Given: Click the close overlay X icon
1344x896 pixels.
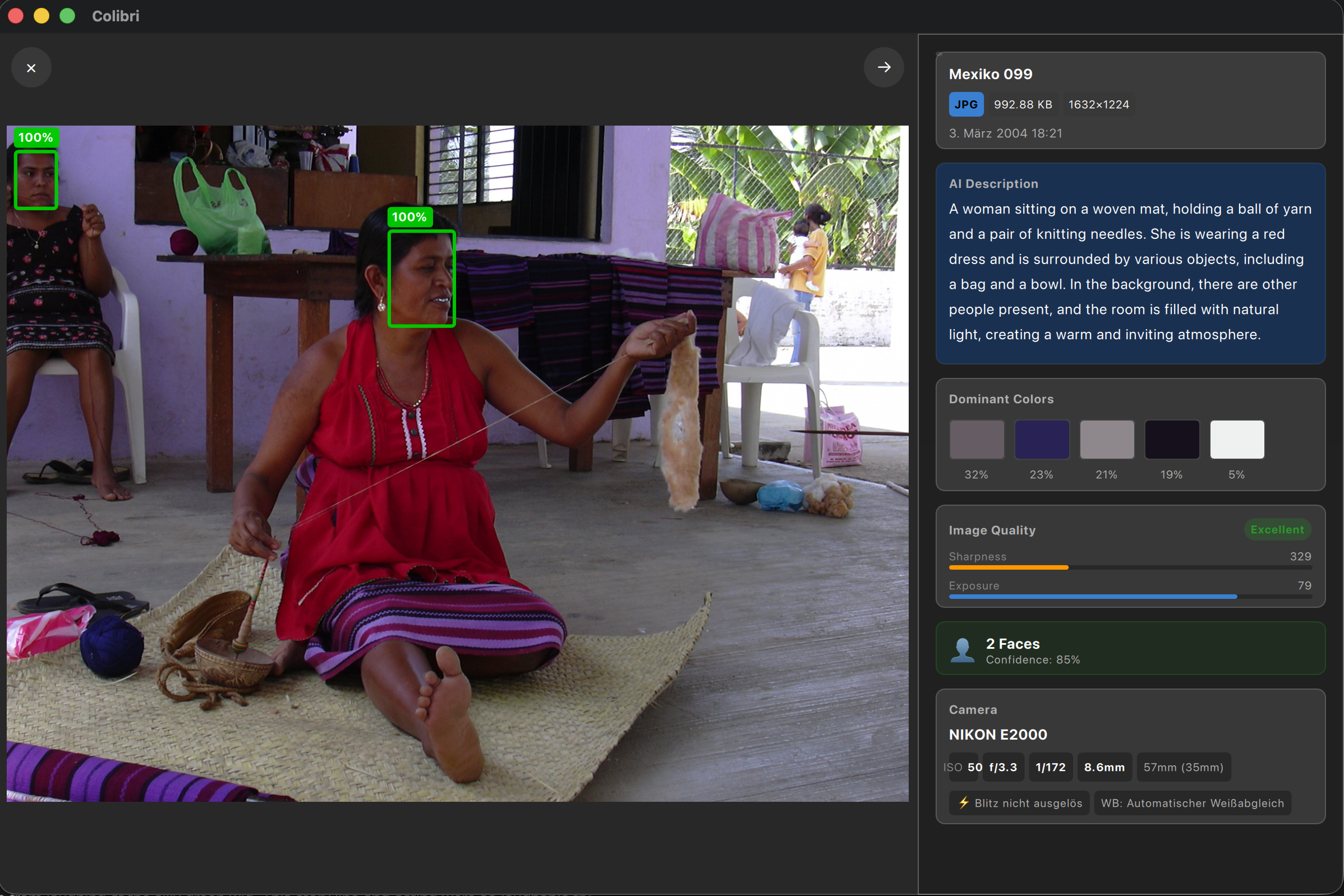Looking at the screenshot, I should tap(31, 67).
